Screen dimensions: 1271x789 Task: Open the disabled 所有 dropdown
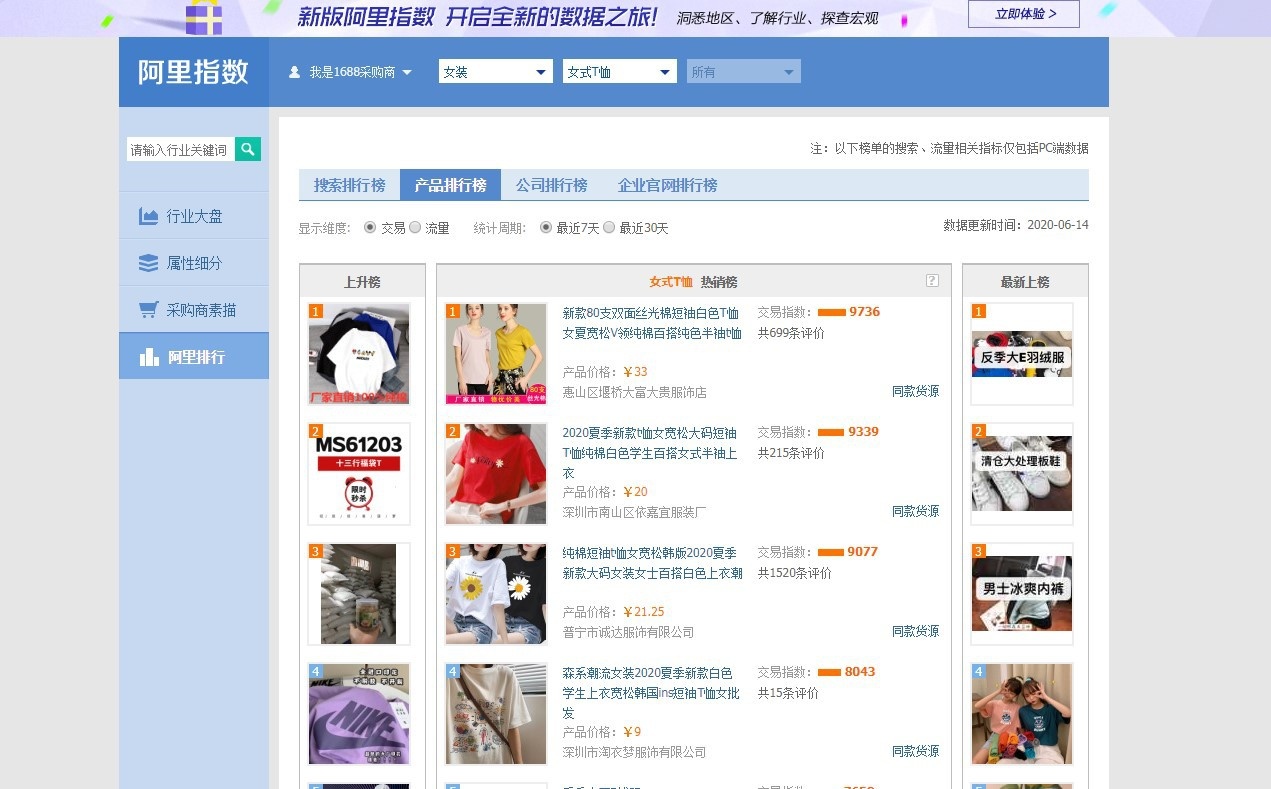pos(744,72)
